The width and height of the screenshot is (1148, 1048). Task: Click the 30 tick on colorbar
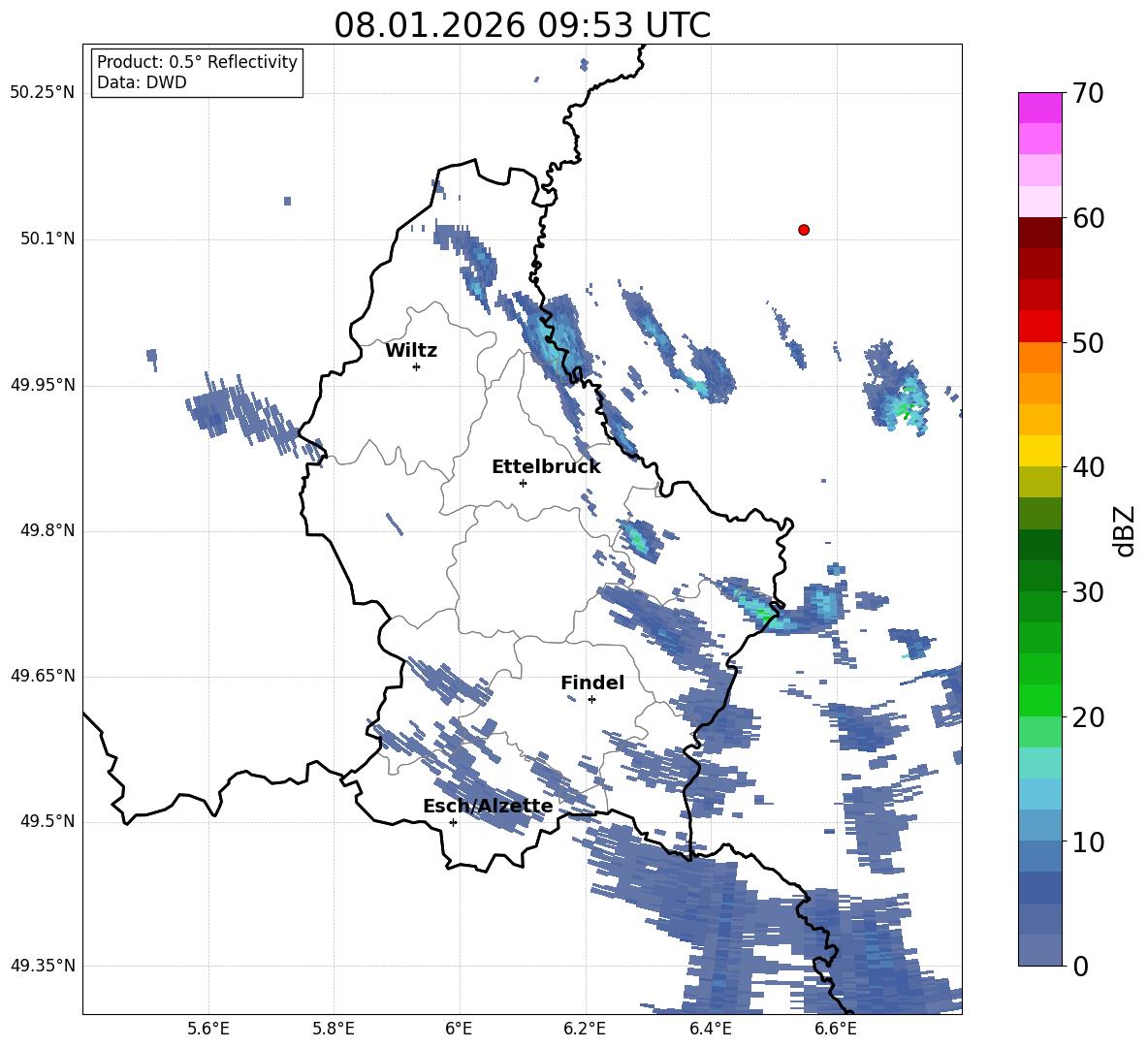[1088, 592]
